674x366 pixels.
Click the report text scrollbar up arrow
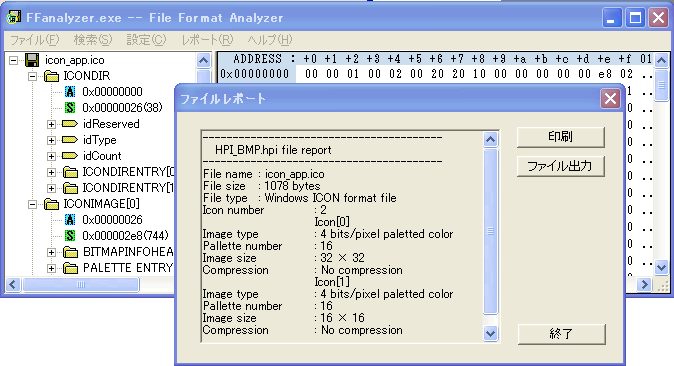coord(490,139)
